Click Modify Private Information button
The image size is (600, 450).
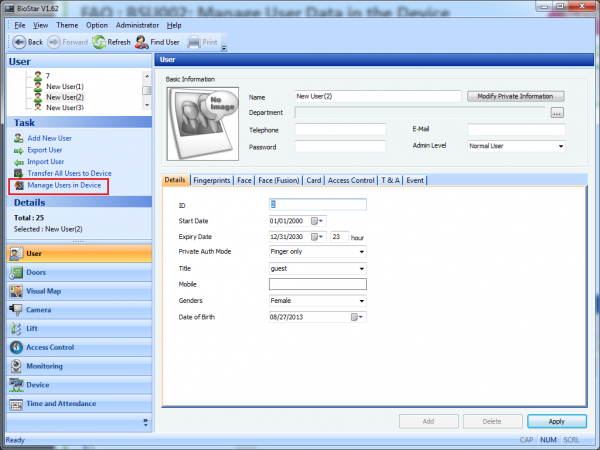pos(515,96)
